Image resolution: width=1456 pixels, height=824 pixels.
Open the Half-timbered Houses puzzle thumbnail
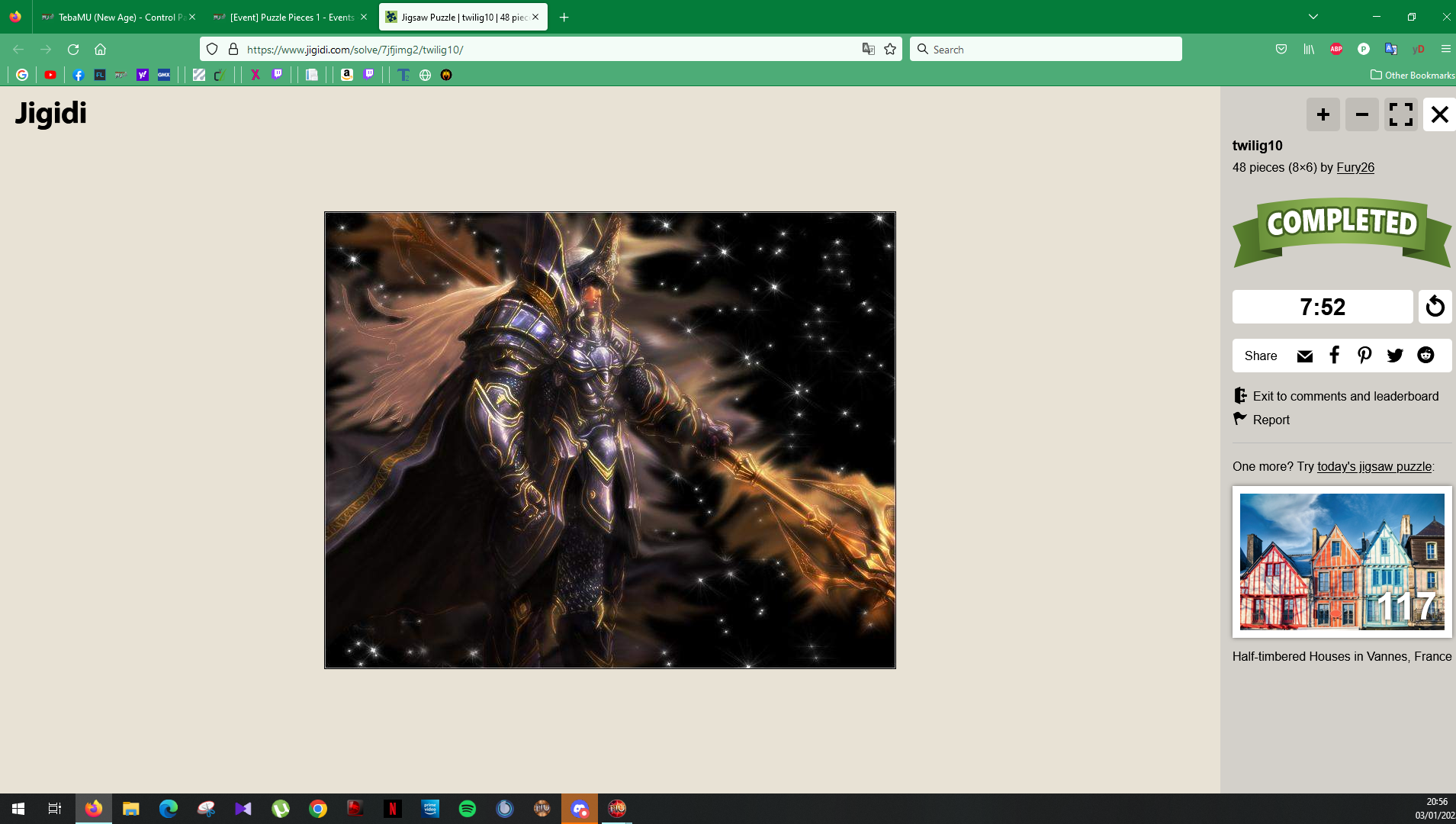[1342, 562]
